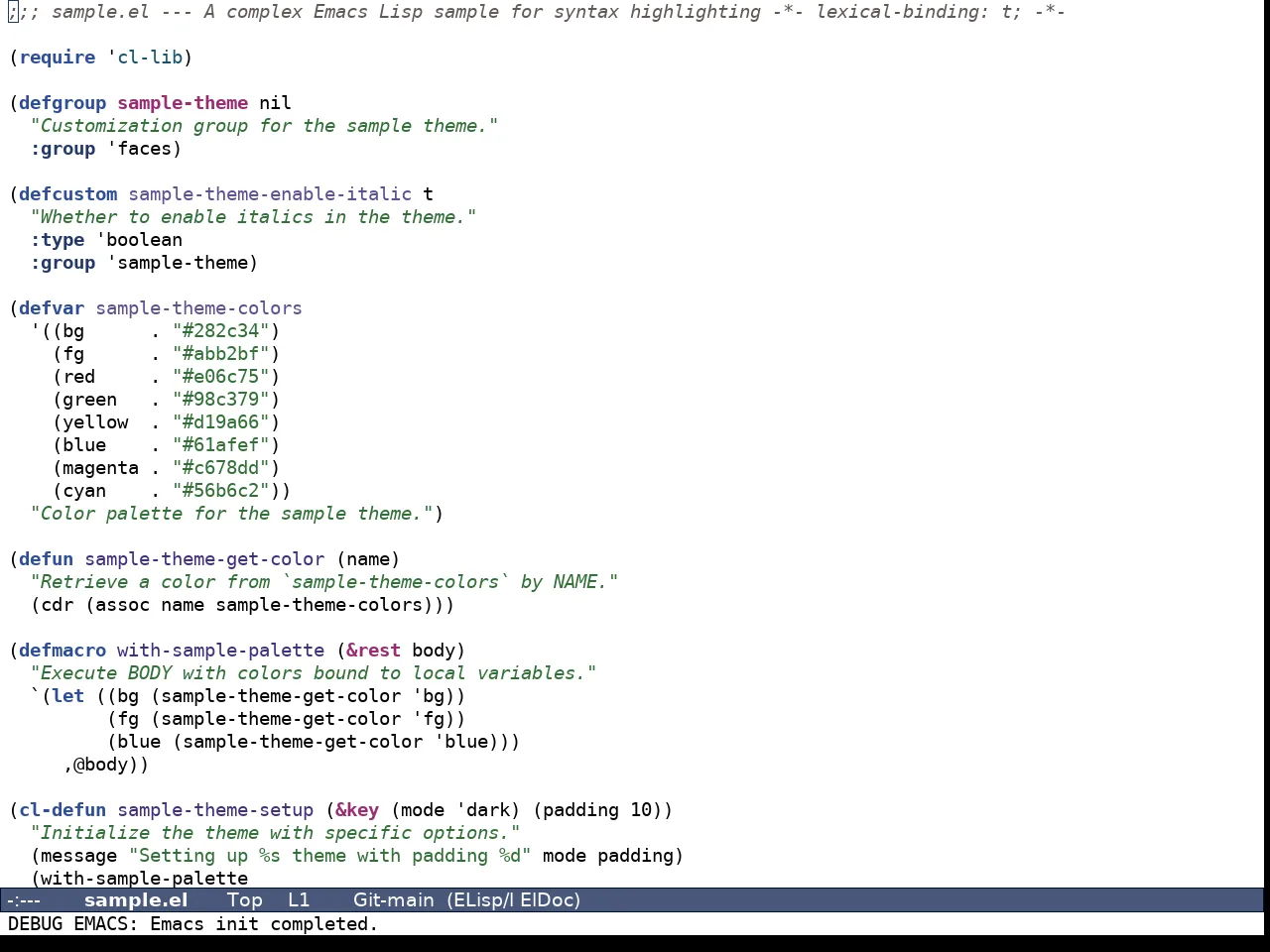
Task: Click the 'sample-theme-colors' name after defvar
Action: [x=198, y=308]
